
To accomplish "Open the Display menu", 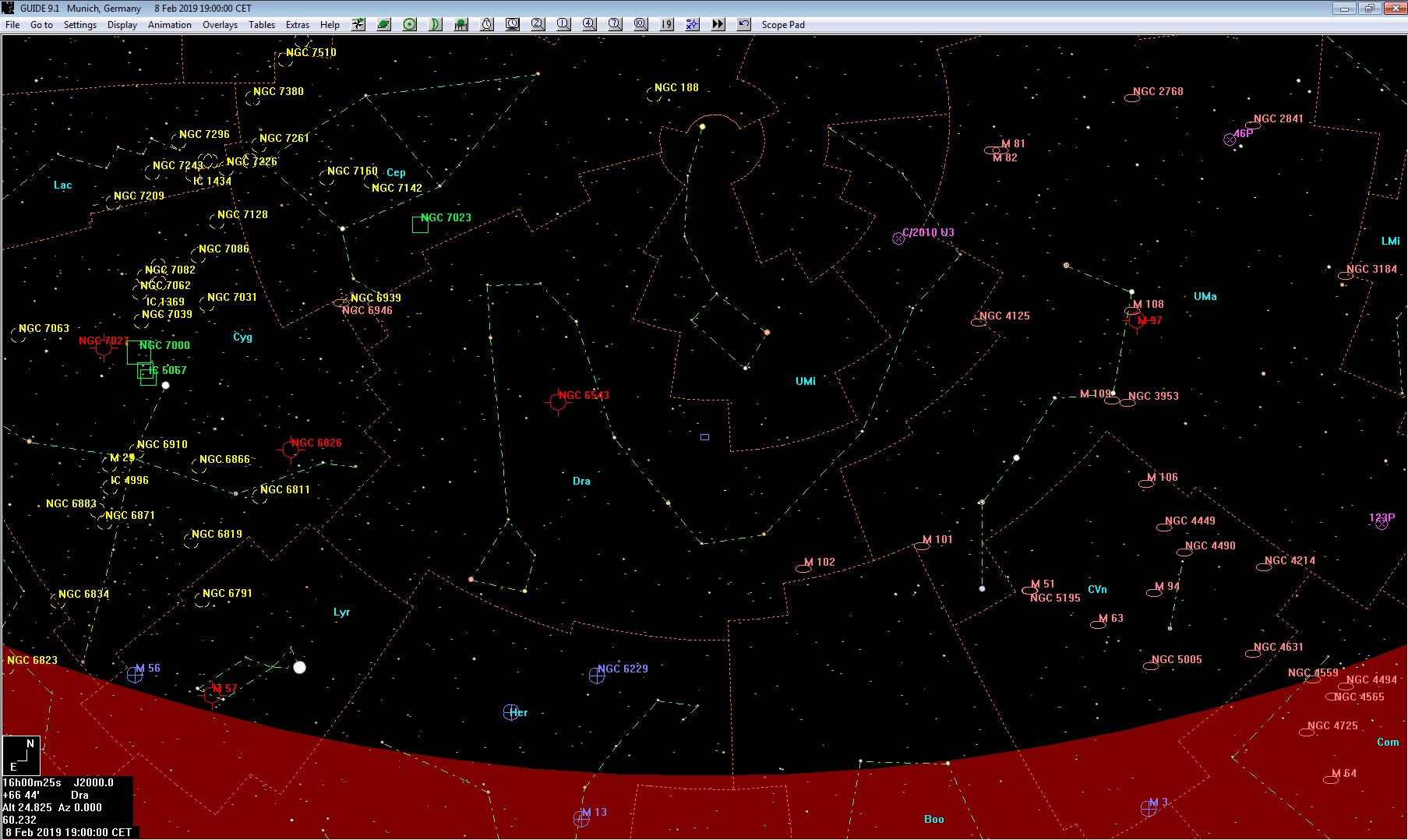I will [x=122, y=25].
